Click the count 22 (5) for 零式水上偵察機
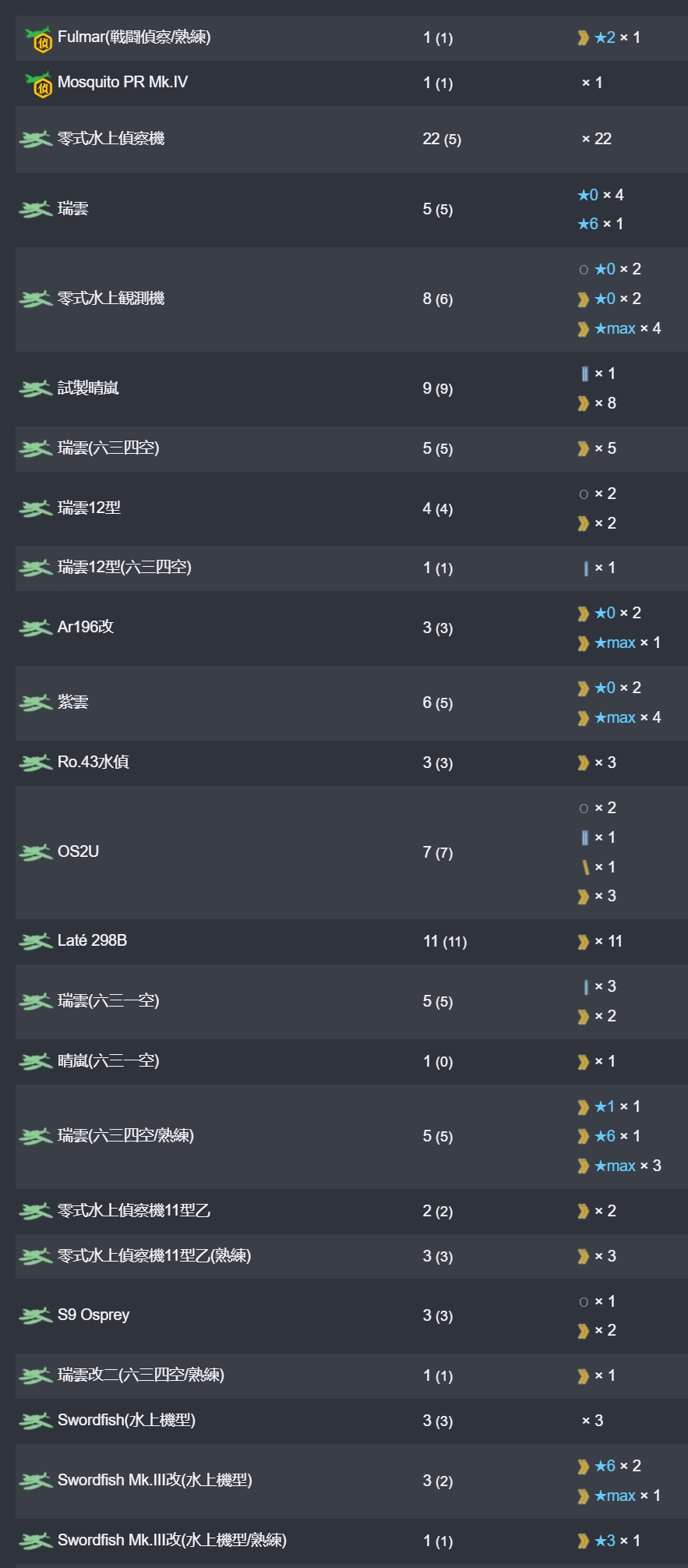Viewport: 688px width, 1568px height. point(442,139)
